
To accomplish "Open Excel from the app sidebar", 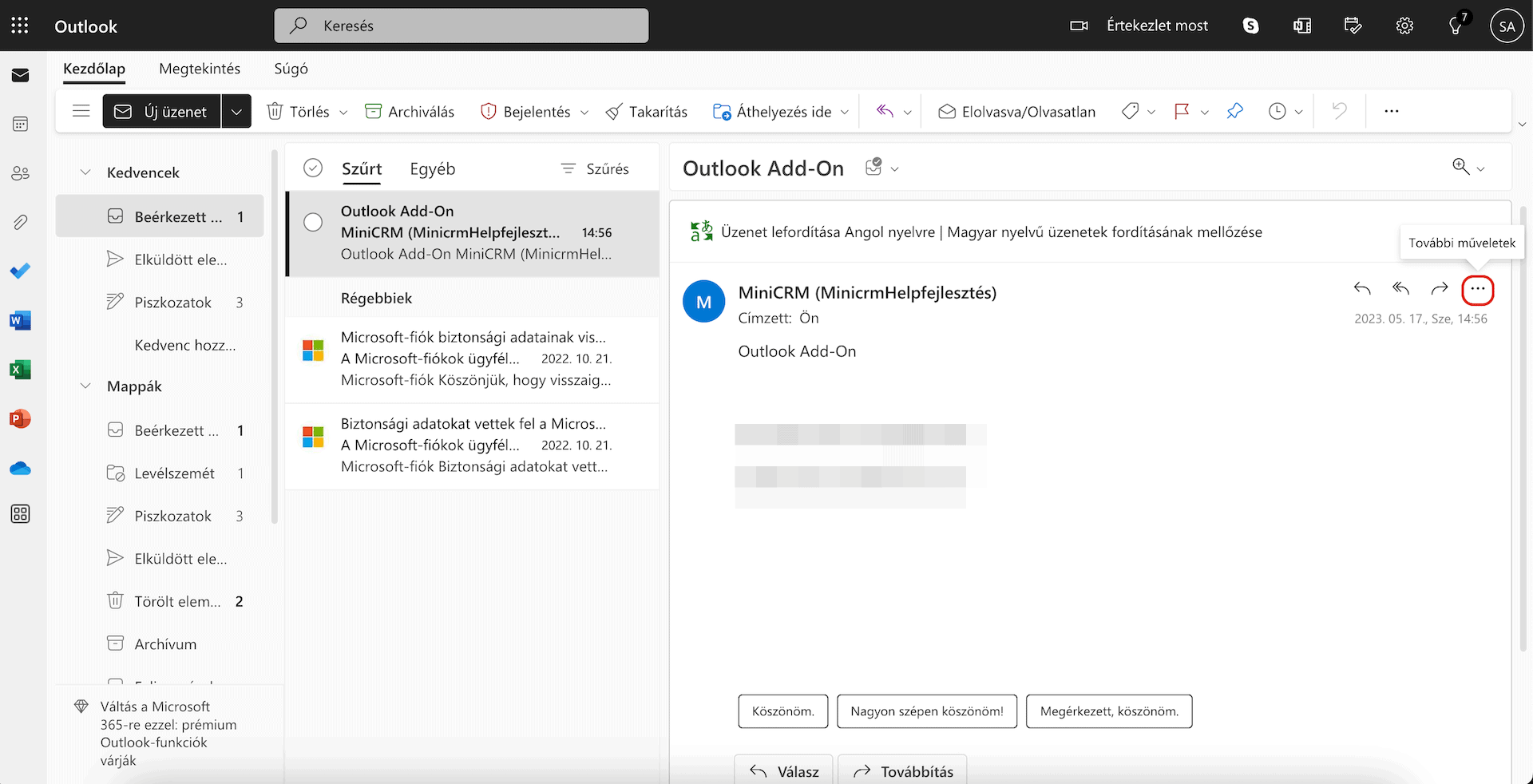I will click(20, 369).
